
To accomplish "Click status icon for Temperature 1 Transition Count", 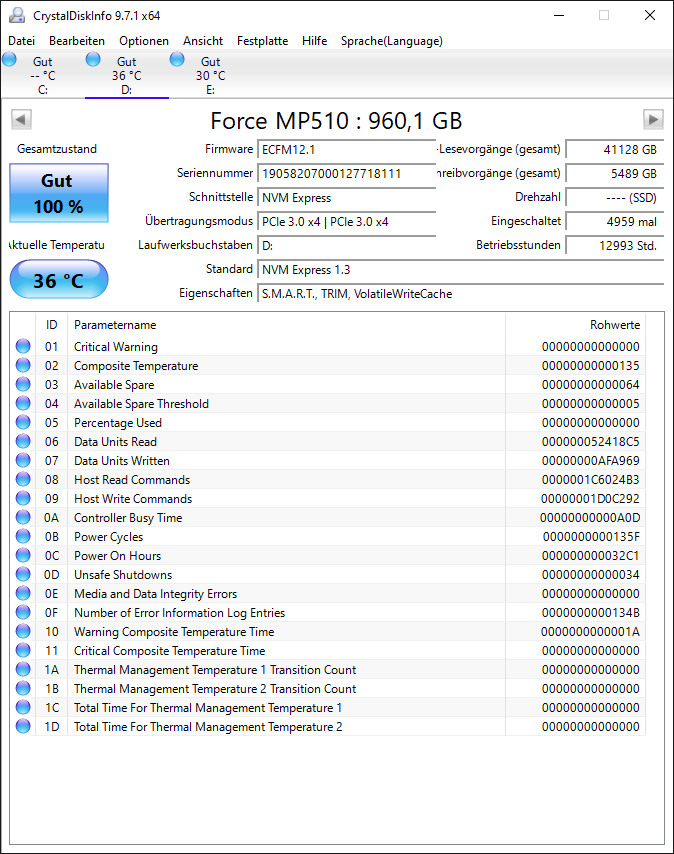I will click(x=23, y=669).
